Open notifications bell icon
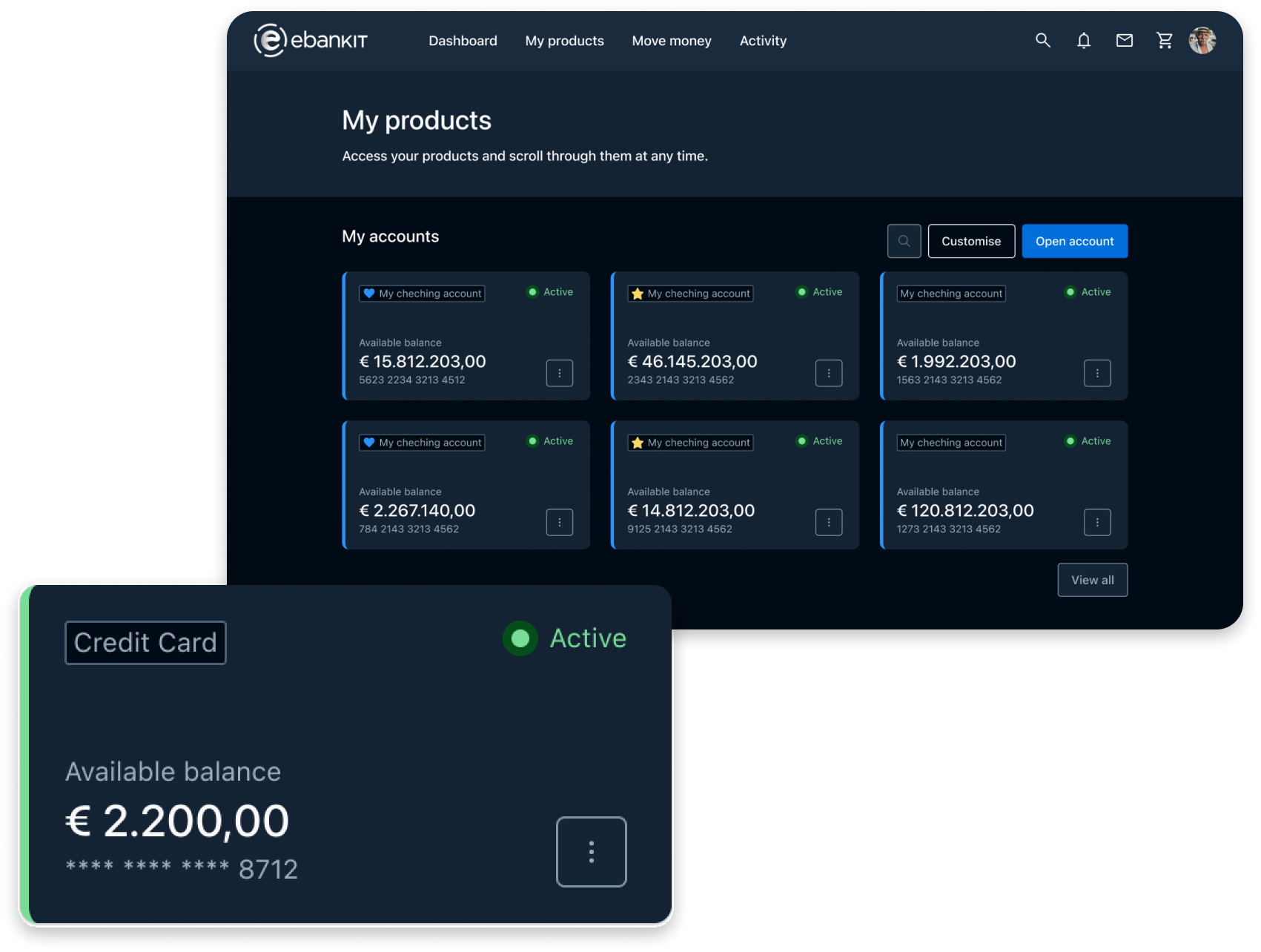Viewport: 1261px width, 952px height. [1083, 41]
